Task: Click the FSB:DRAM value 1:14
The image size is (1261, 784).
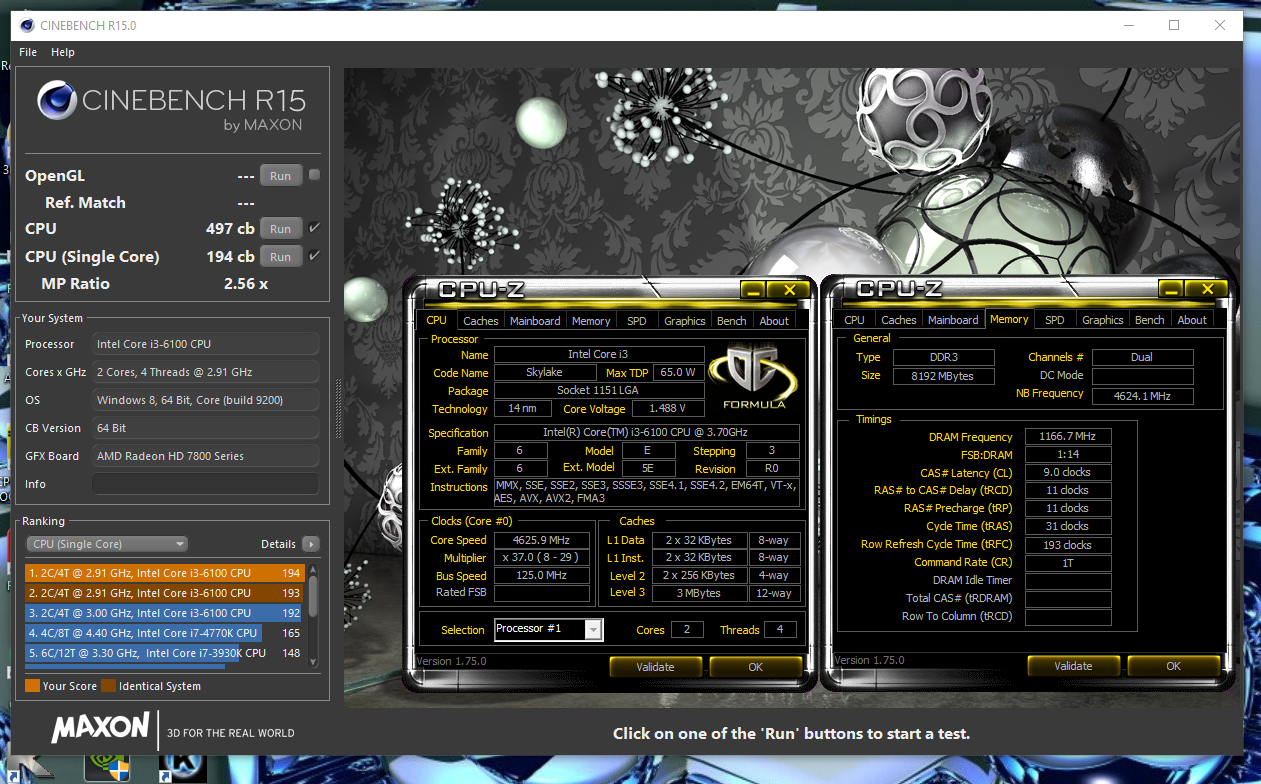Action: point(1066,455)
